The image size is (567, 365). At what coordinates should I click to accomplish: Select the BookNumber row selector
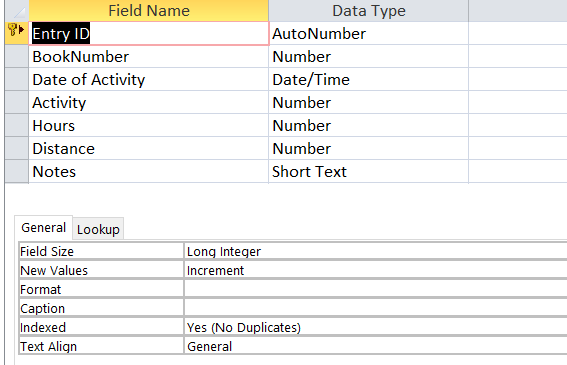point(17,57)
